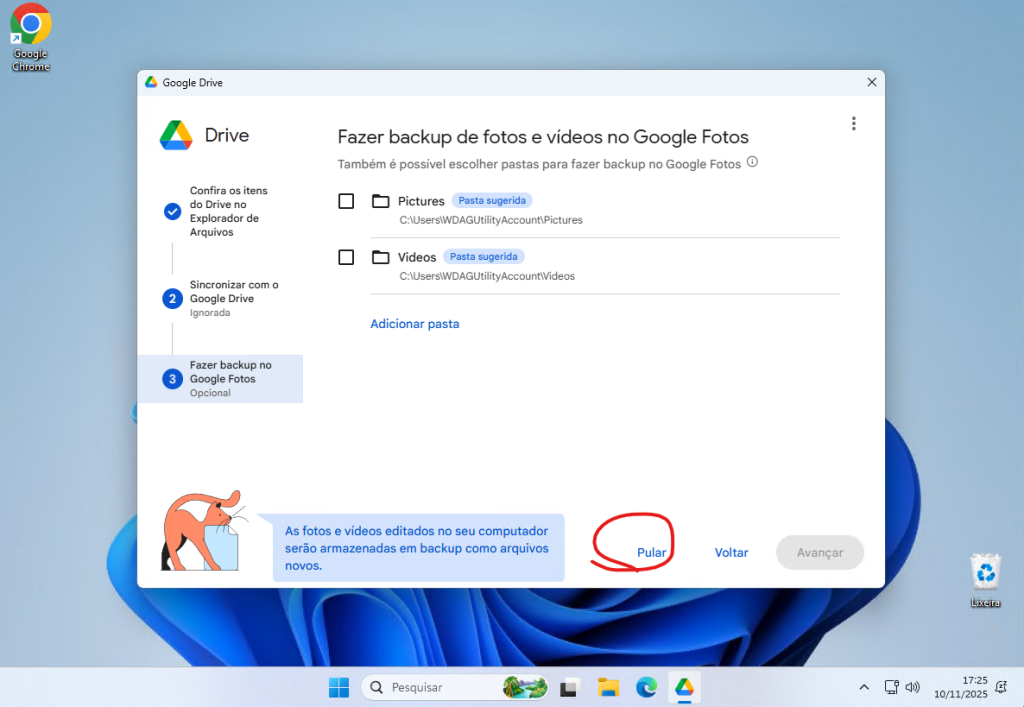This screenshot has height=707, width=1024.
Task: Enable the Videos folder checkbox
Action: pos(346,257)
